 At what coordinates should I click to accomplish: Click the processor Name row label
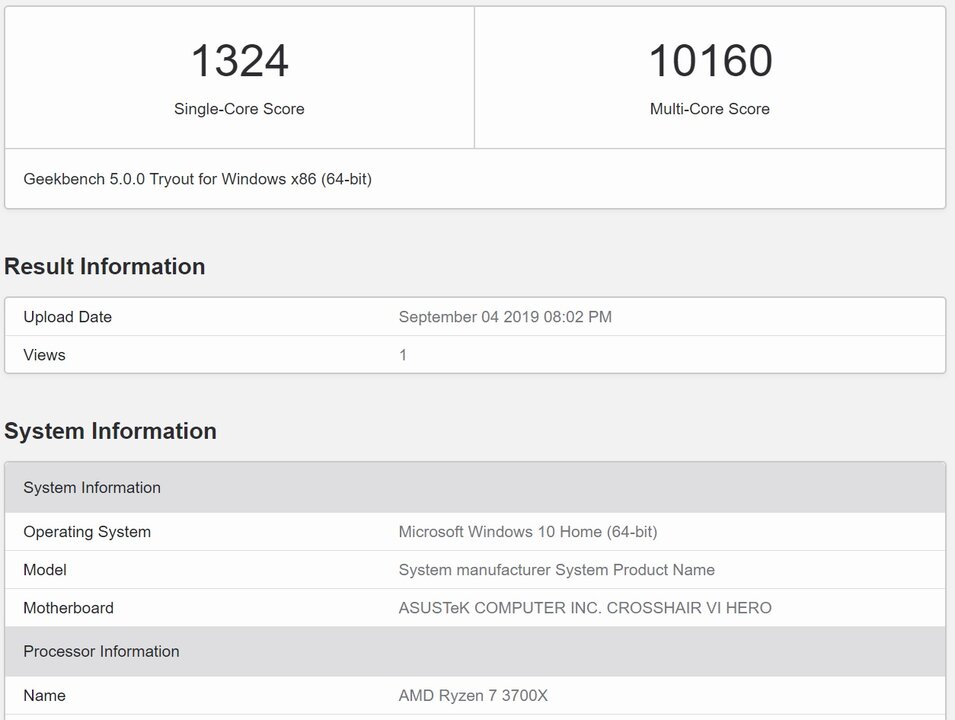click(x=44, y=696)
